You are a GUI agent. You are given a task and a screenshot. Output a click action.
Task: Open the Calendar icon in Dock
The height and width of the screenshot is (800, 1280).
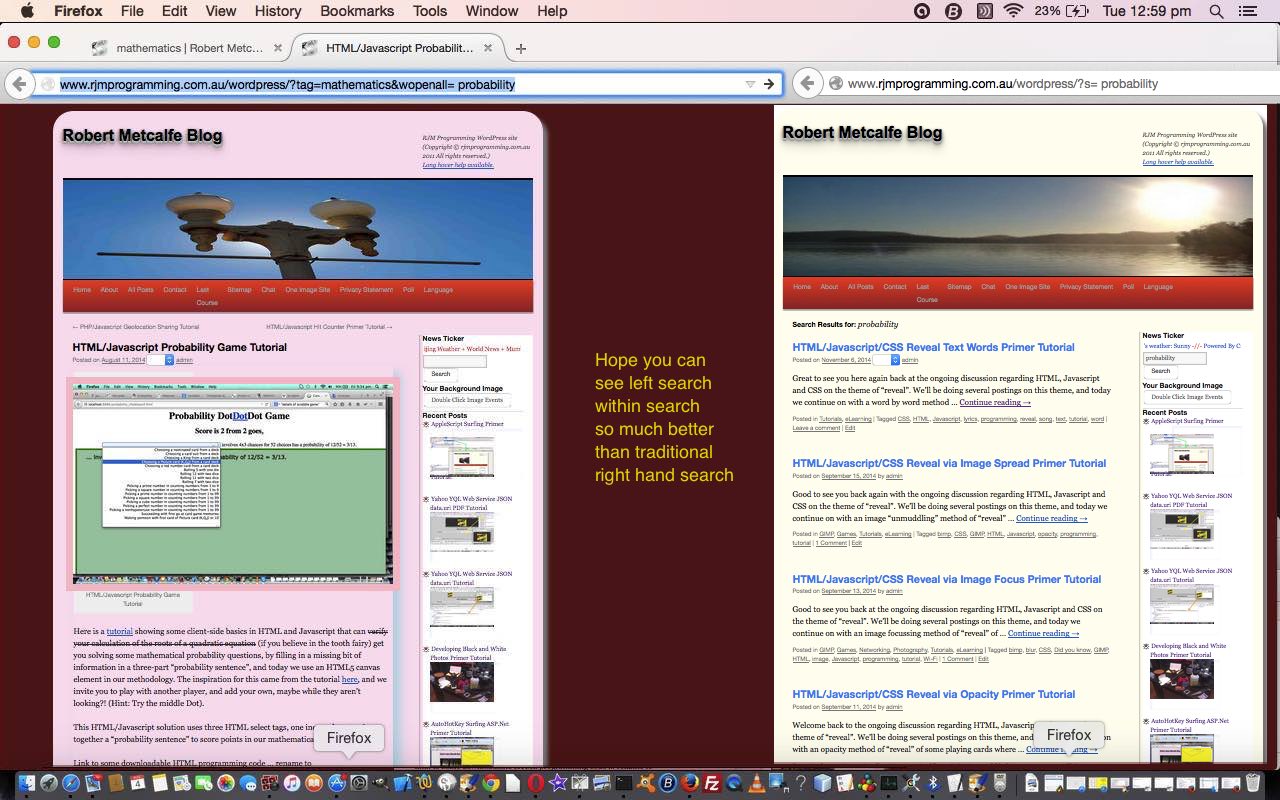point(138,783)
